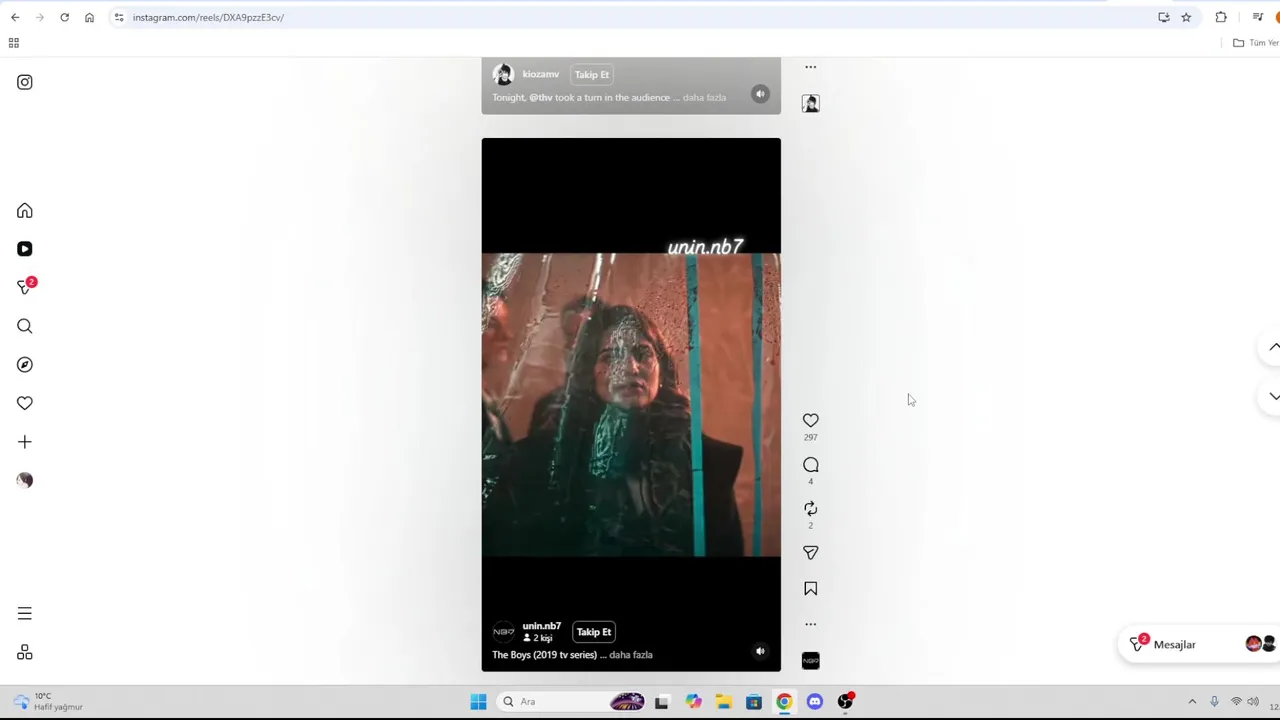Open Reels section in sidebar
1280x720 pixels.
point(25,249)
